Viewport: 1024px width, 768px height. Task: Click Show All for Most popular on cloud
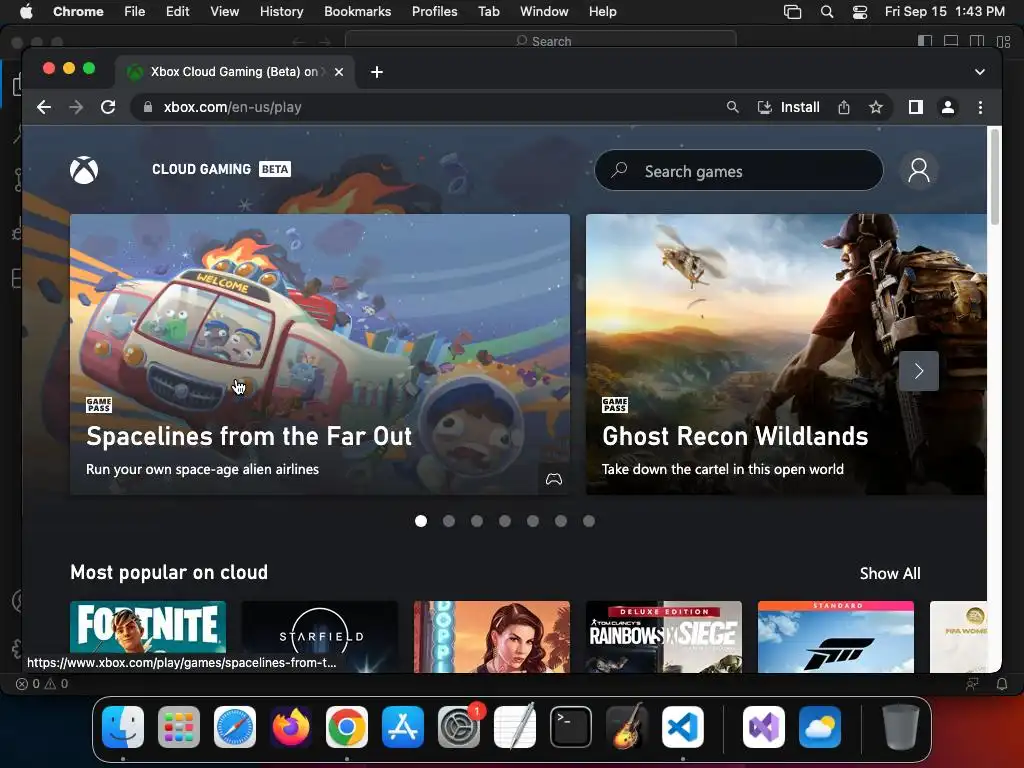(889, 573)
